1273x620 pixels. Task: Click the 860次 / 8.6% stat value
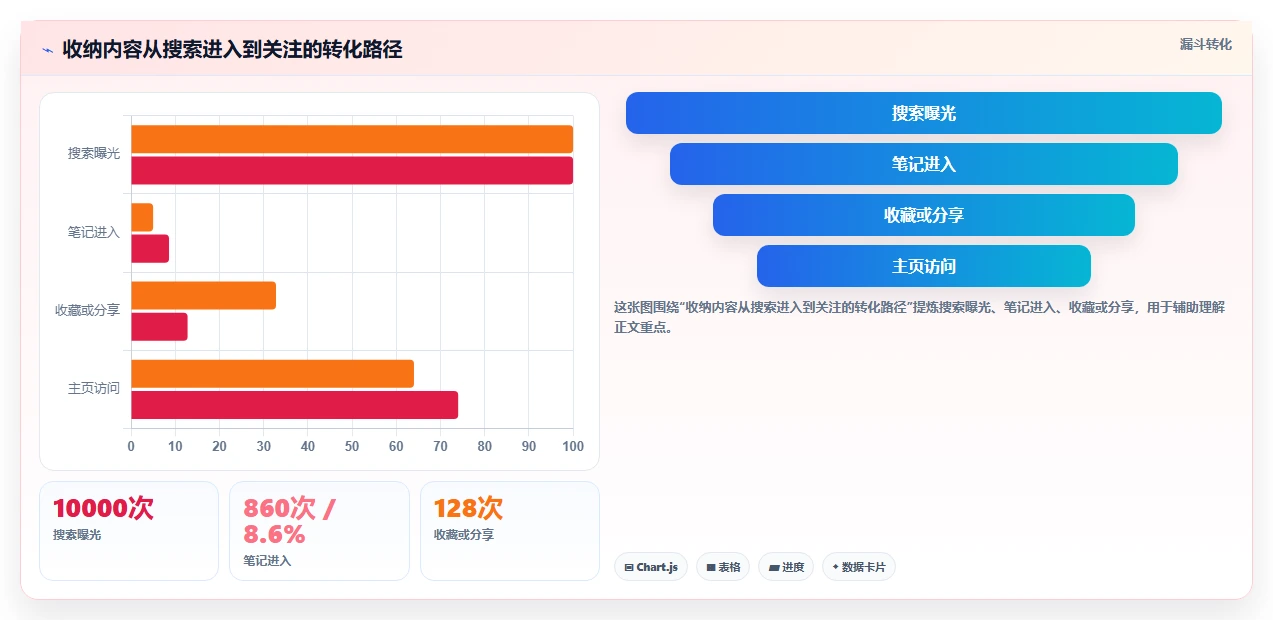tap(290, 521)
